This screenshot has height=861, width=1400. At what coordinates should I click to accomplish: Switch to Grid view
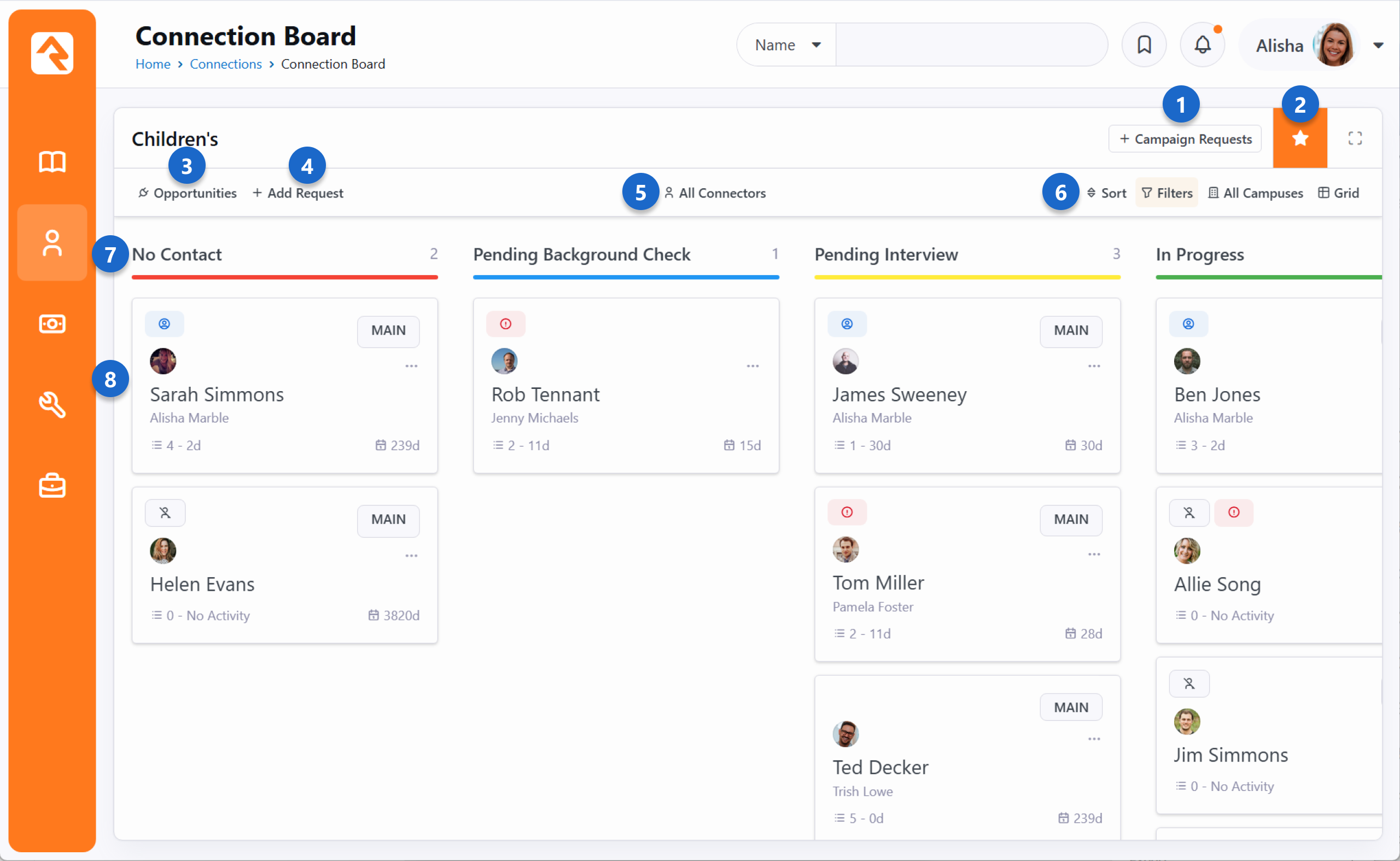[1338, 193]
